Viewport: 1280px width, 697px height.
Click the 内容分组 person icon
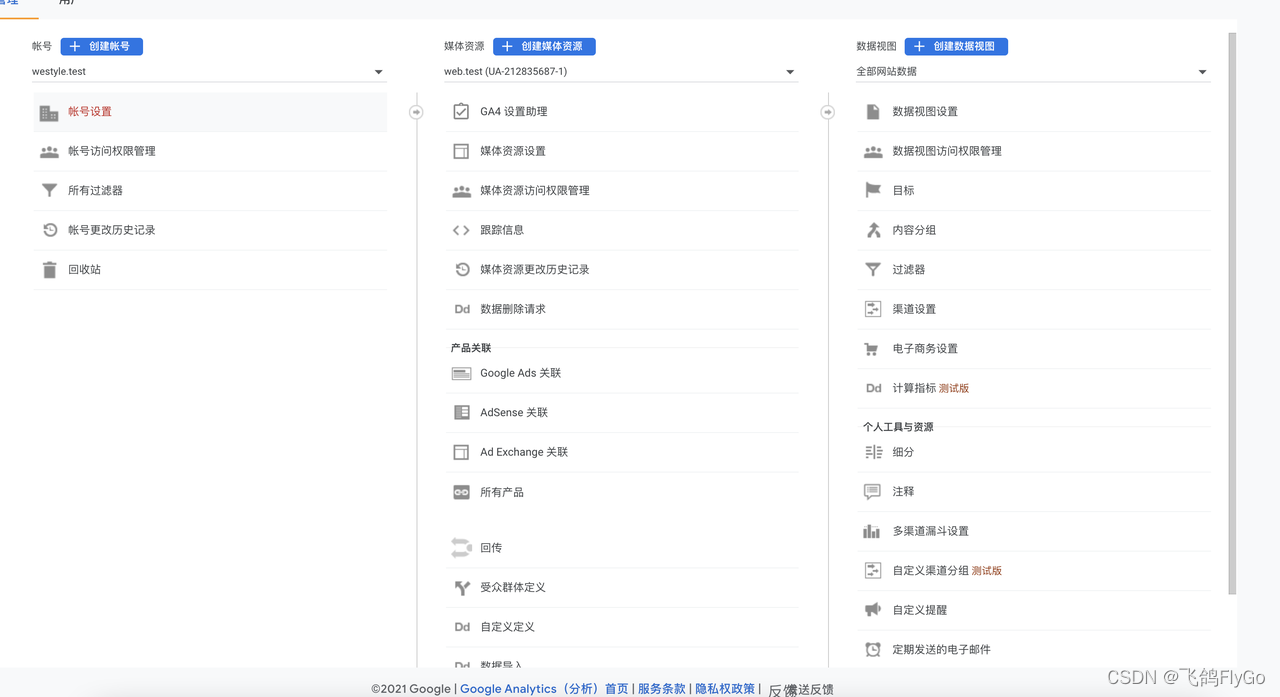pos(873,230)
